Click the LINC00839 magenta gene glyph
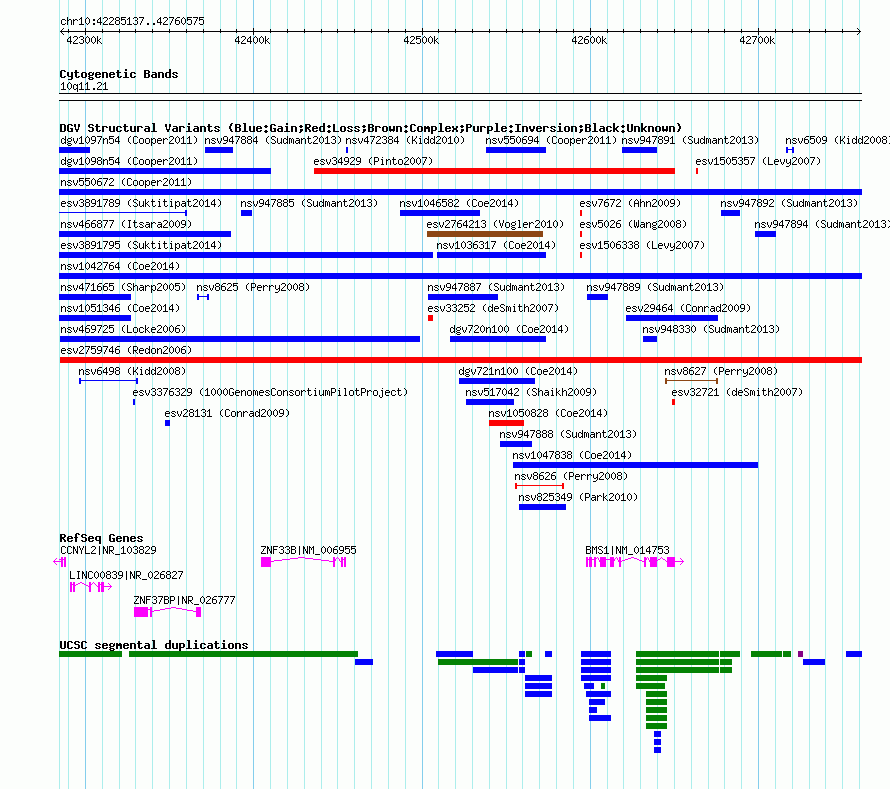 pos(90,587)
